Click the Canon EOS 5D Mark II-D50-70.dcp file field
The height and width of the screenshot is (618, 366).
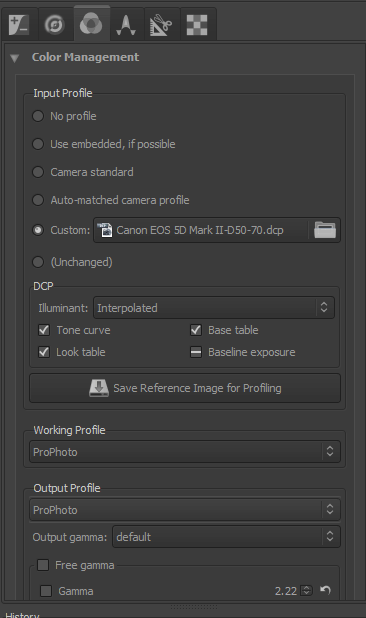click(x=201, y=230)
